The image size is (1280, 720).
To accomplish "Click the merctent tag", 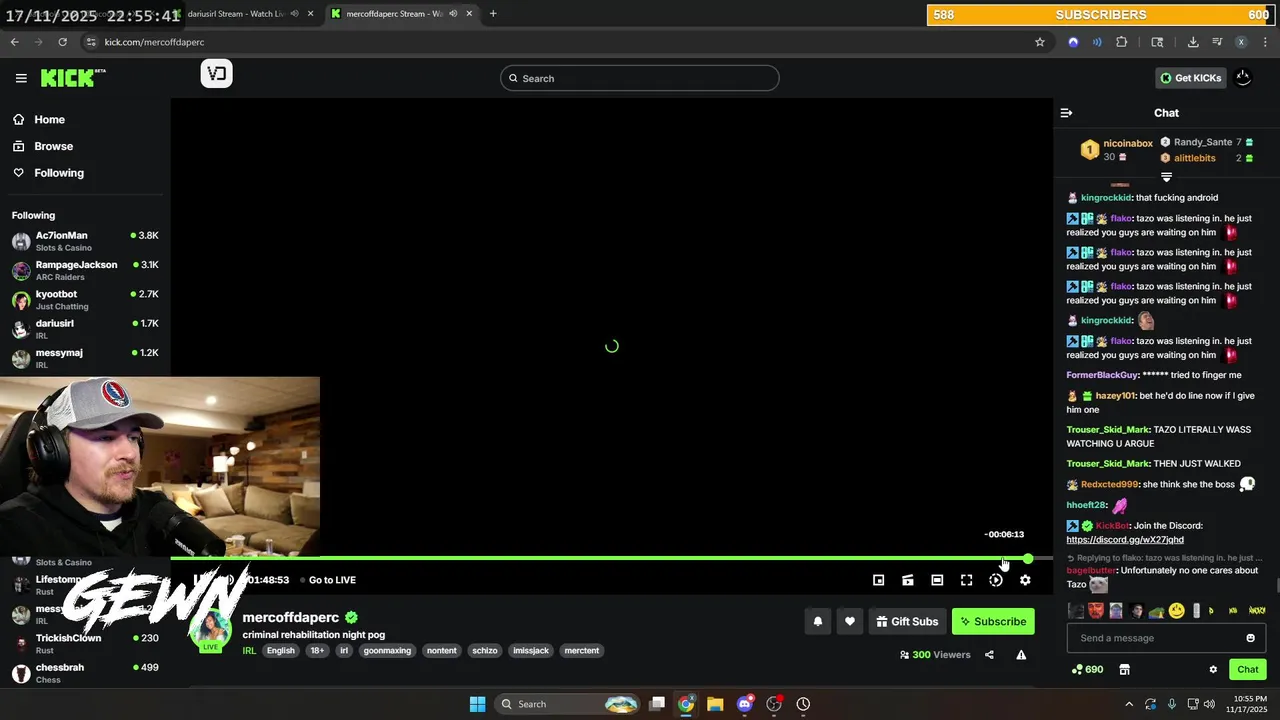I will click(582, 650).
